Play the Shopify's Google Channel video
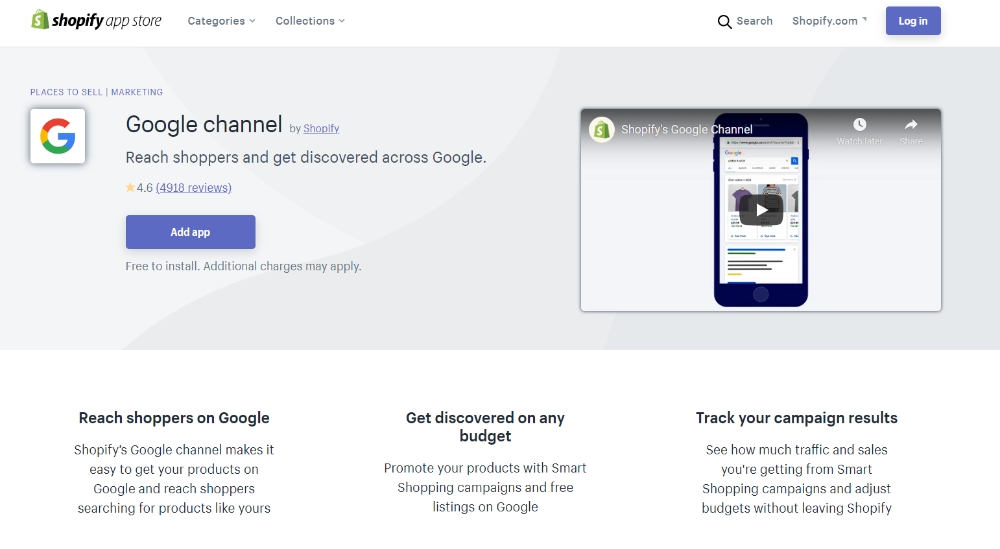Screen dimensions: 1000x549 pos(761,210)
